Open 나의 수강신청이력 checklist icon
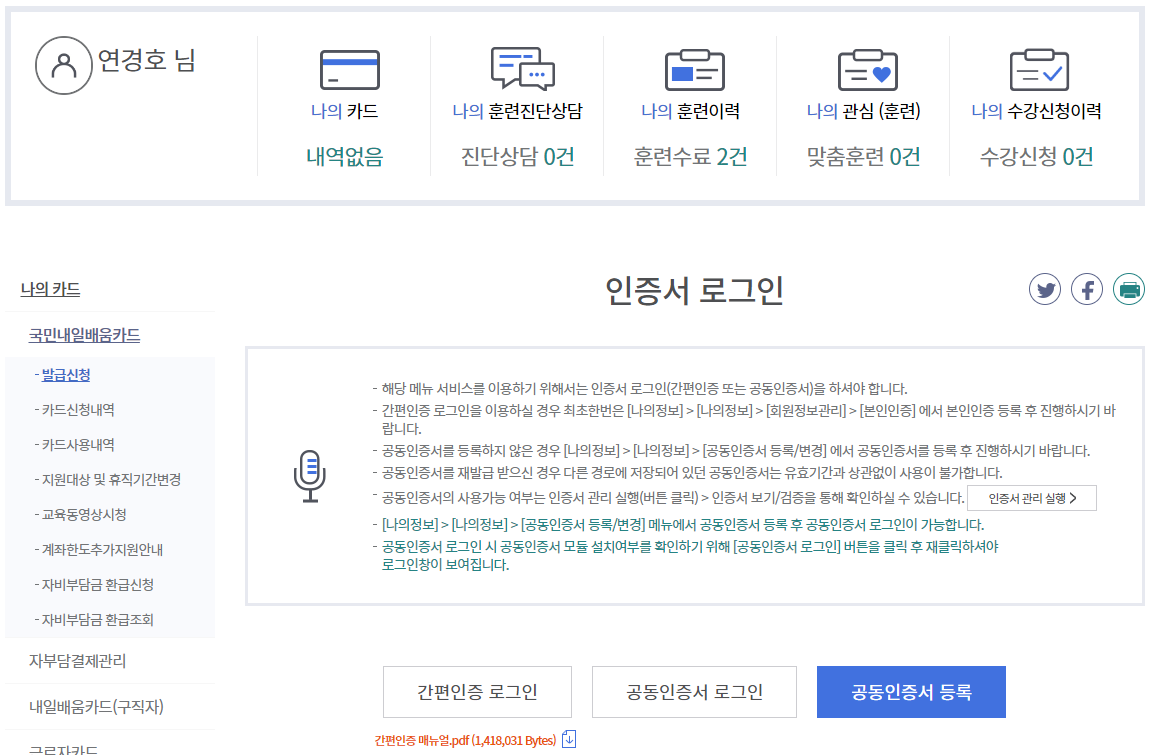 pos(1039,70)
